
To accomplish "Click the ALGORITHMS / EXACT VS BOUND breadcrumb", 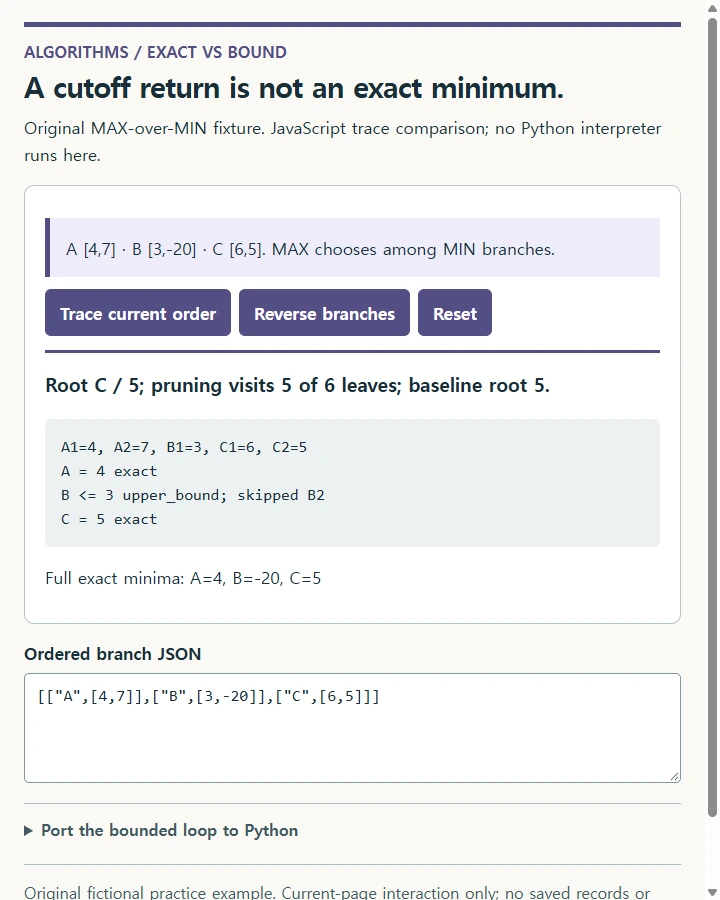I will click(155, 52).
